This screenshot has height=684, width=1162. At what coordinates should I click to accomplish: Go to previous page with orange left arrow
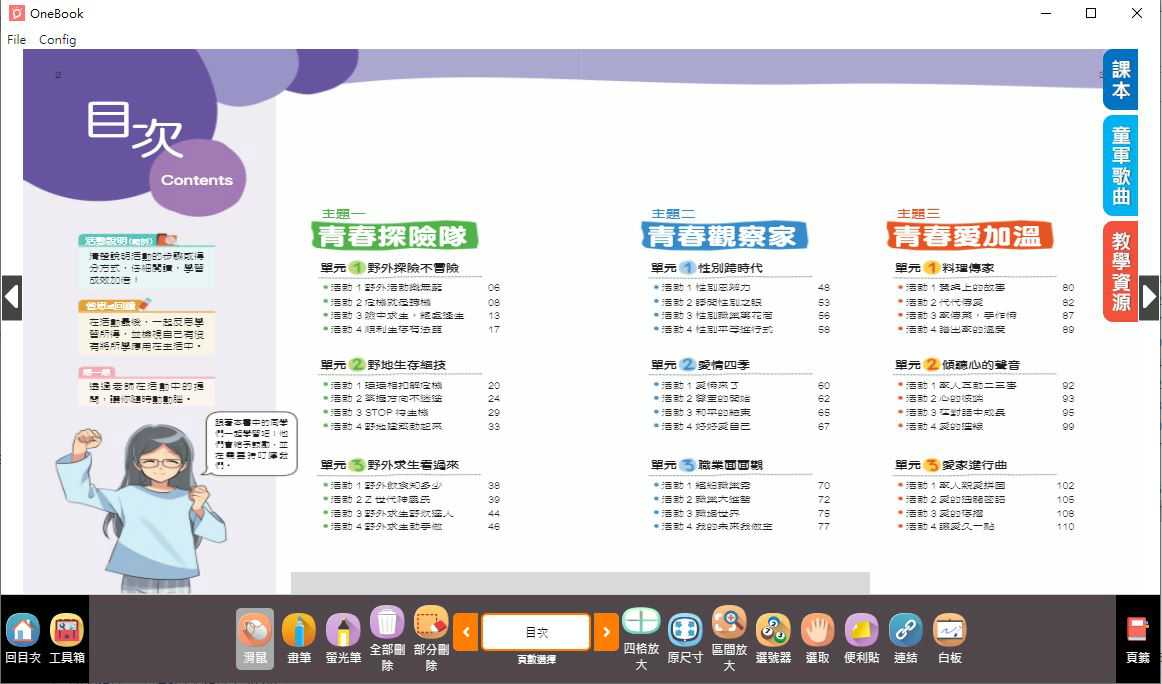(x=465, y=632)
